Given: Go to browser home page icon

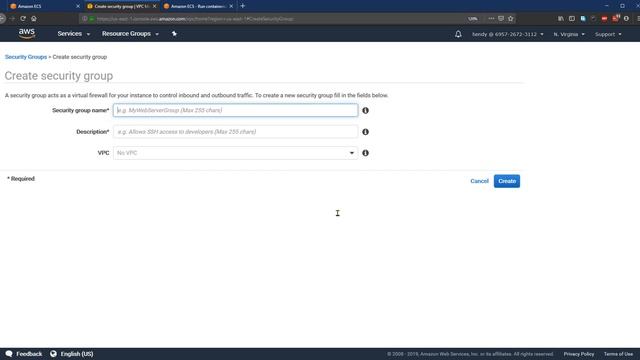Looking at the screenshot, I should click(x=34, y=18).
